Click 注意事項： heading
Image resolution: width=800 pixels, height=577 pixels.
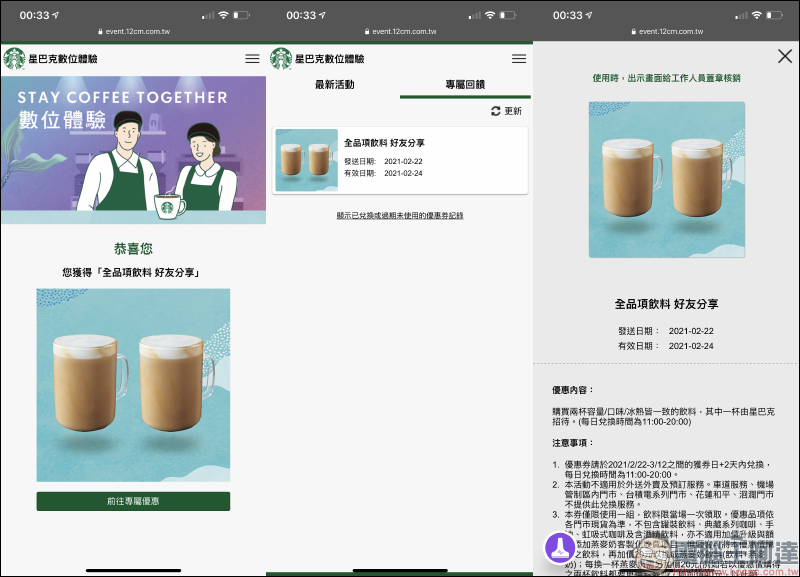click(x=573, y=443)
